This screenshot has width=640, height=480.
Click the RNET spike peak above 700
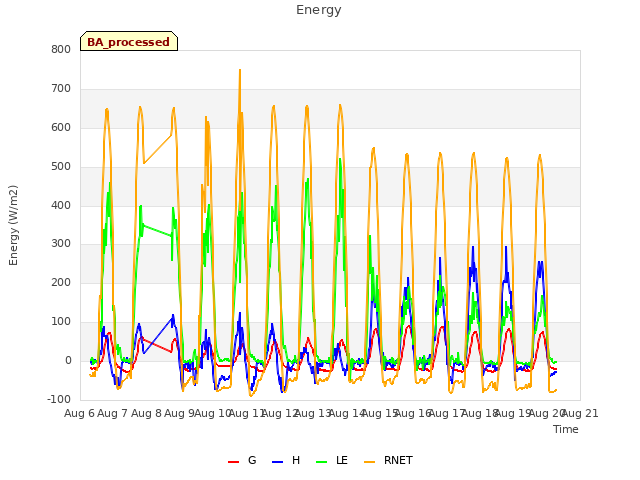tap(240, 70)
